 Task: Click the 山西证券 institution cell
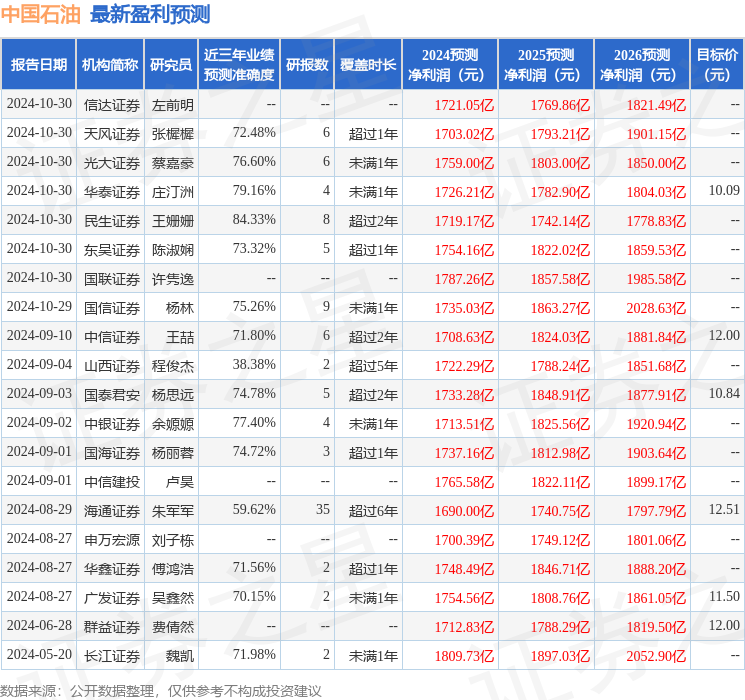click(x=112, y=366)
